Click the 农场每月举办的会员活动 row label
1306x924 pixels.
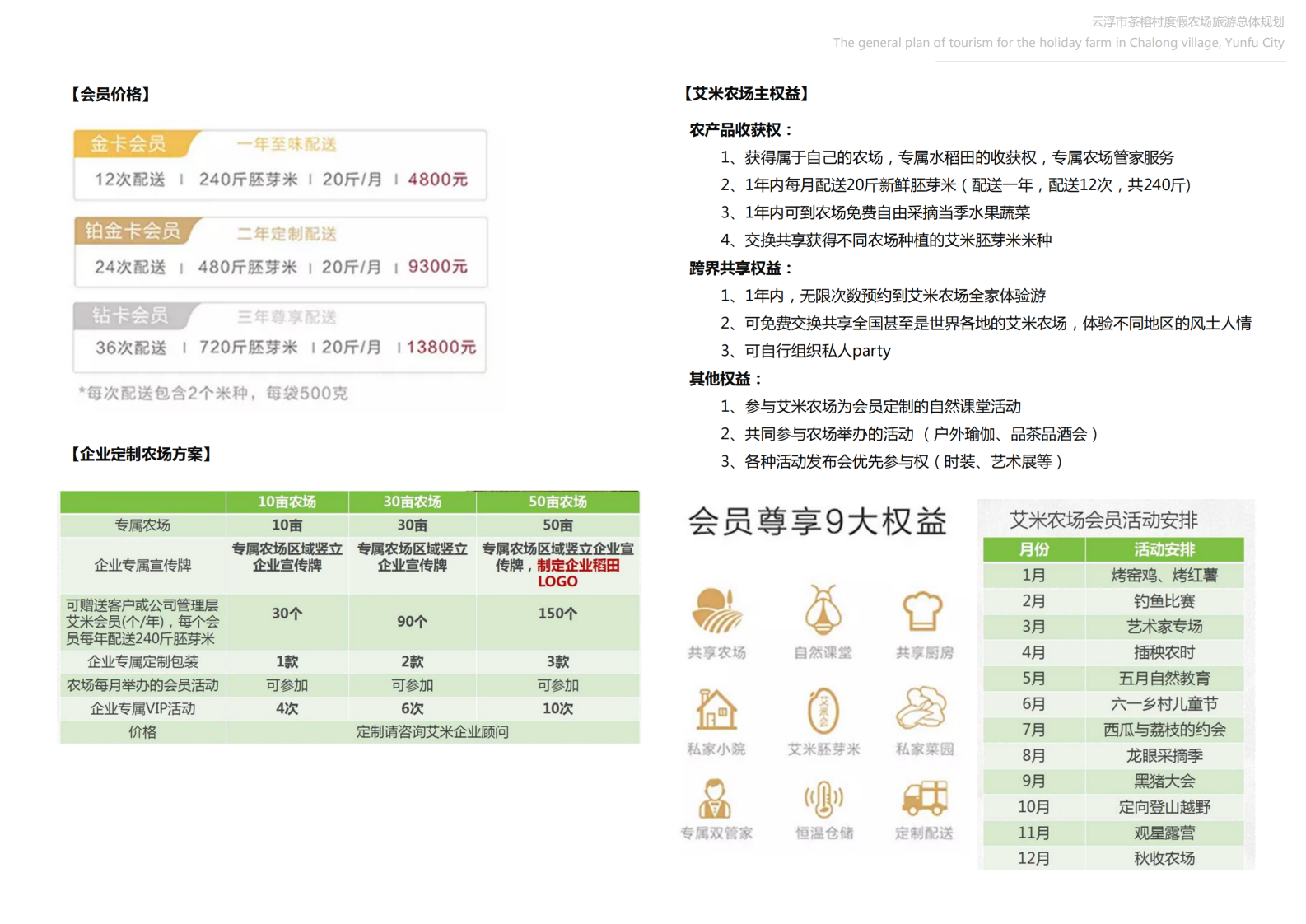[142, 685]
